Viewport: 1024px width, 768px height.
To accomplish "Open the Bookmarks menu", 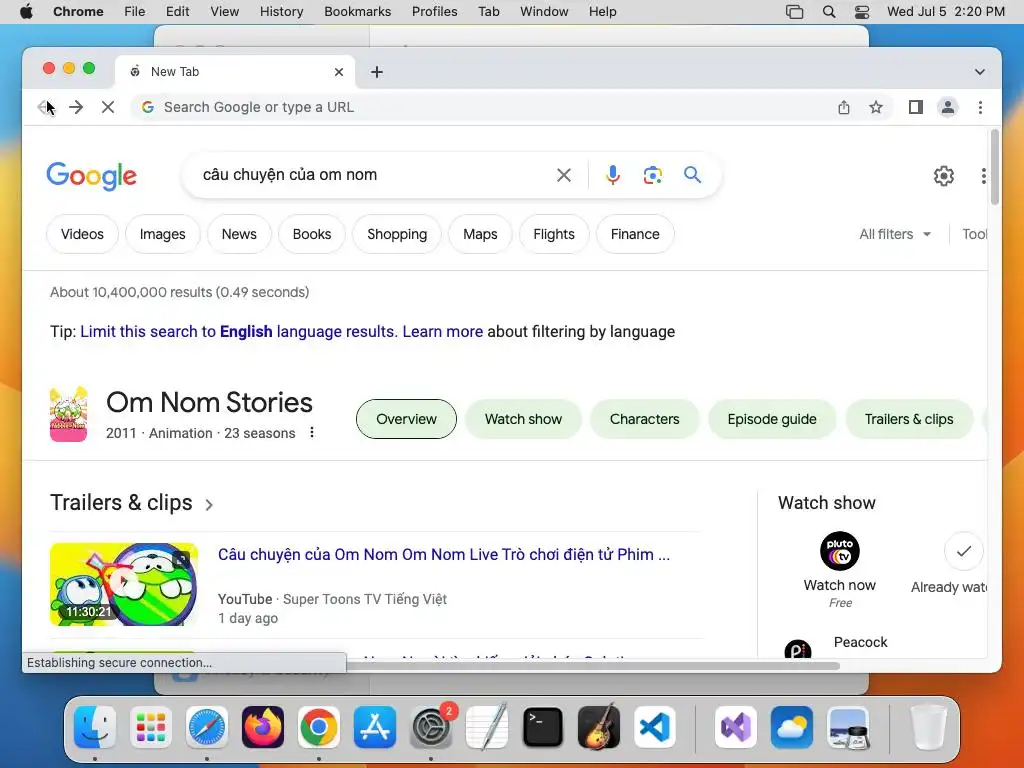I will point(357,12).
